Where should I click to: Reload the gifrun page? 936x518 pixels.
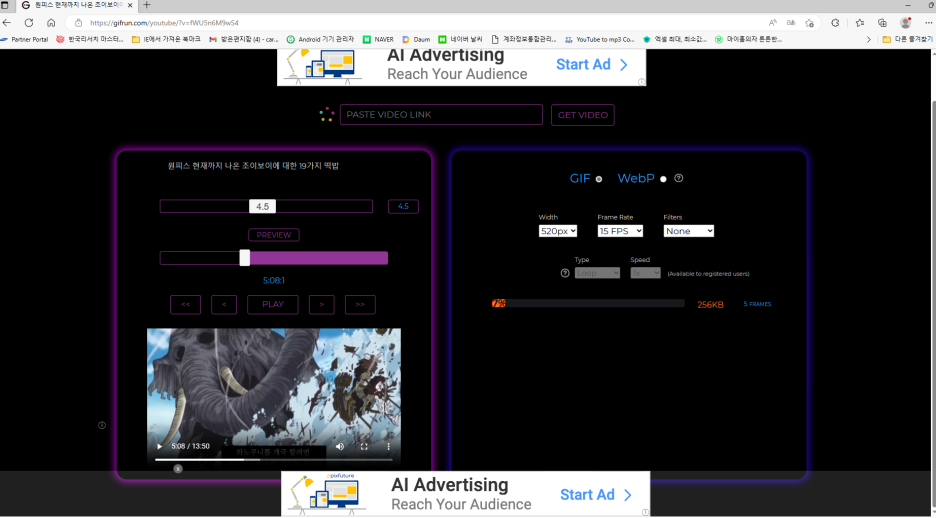pyautogui.click(x=29, y=23)
